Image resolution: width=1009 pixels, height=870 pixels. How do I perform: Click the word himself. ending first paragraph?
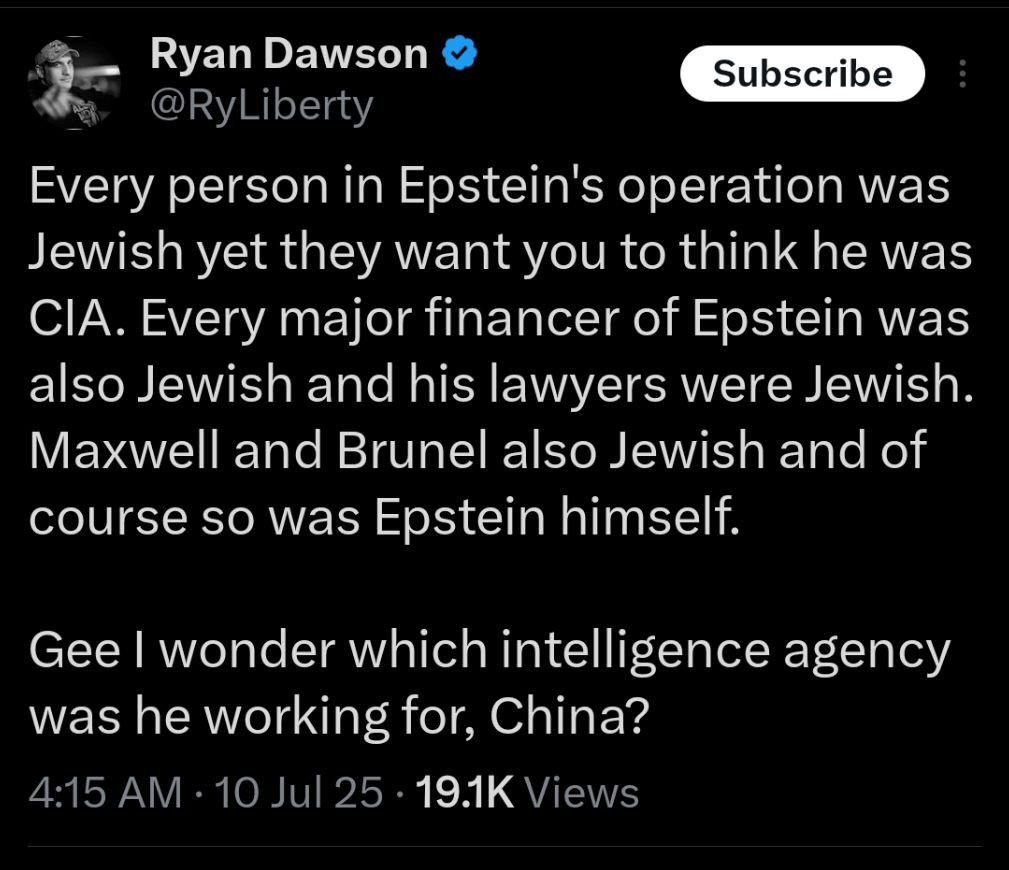(650, 517)
